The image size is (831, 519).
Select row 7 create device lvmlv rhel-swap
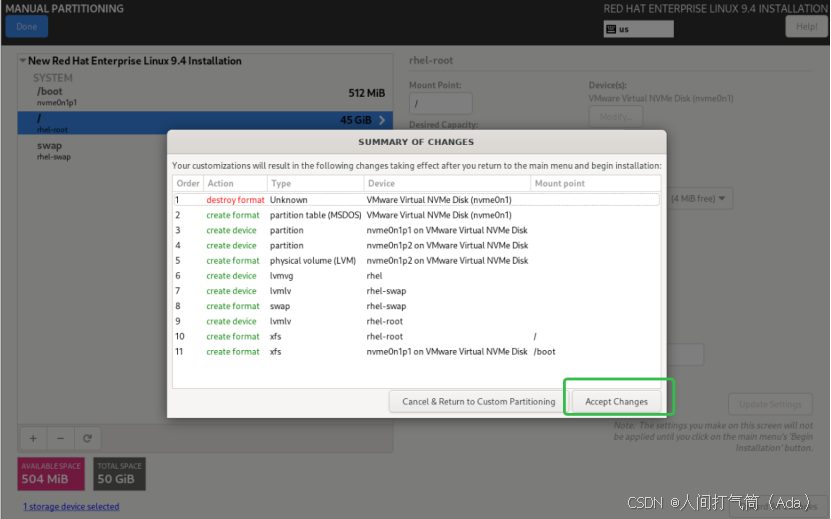(417, 291)
